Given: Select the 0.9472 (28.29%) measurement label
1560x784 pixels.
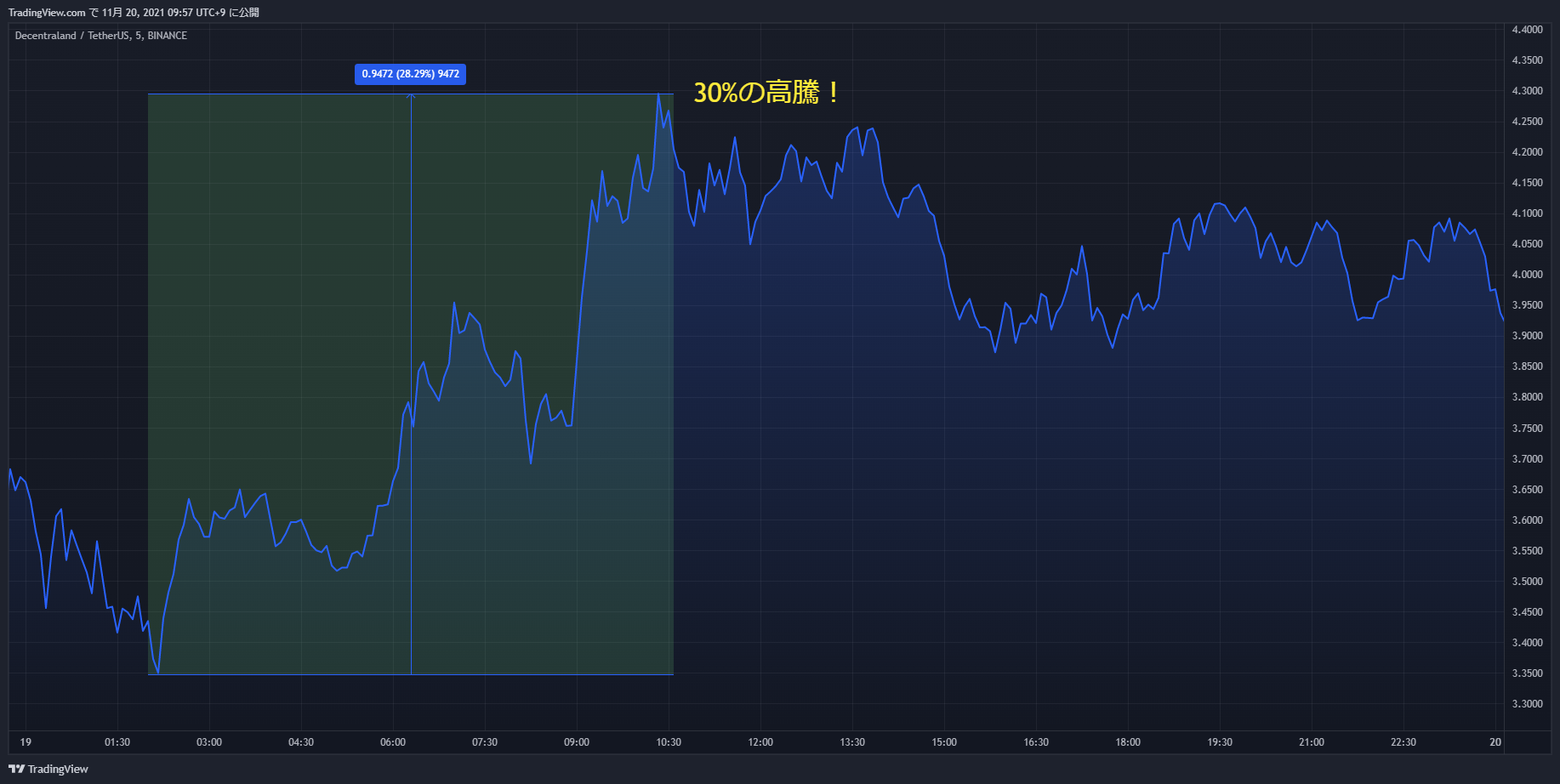Looking at the screenshot, I should point(411,74).
